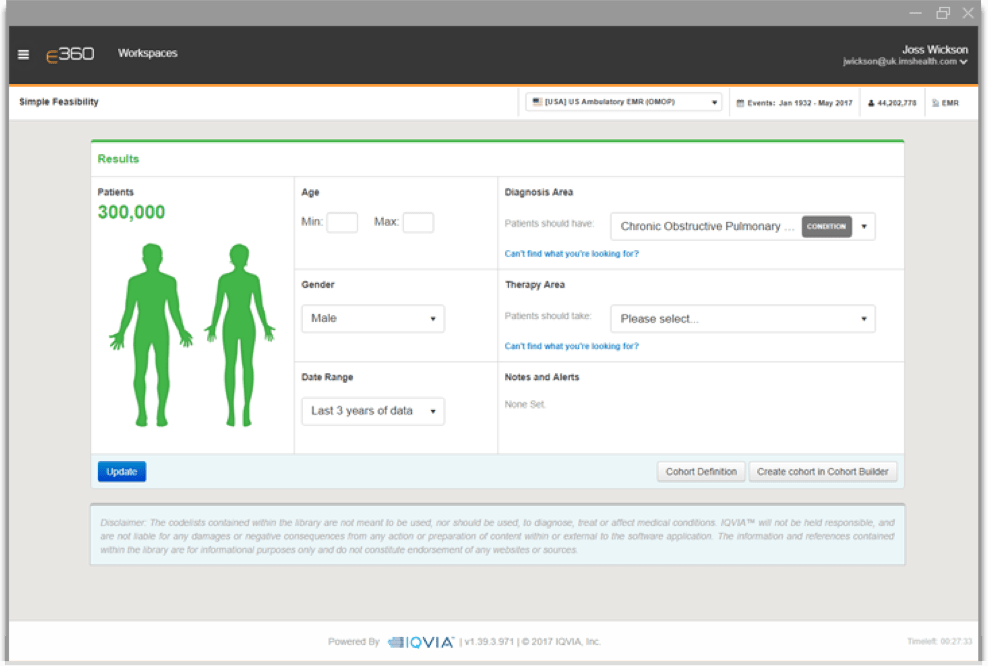Click the E360 logo
The image size is (988, 666).
[70, 54]
